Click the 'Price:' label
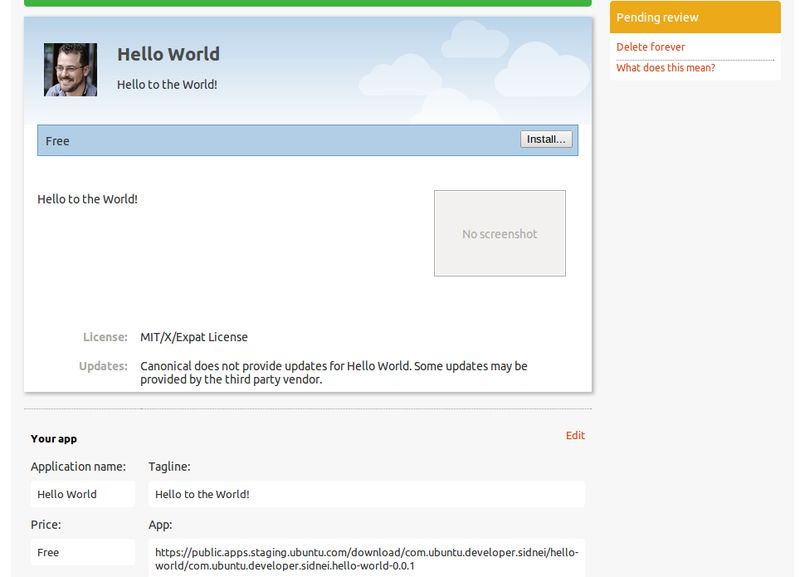 click(x=45, y=524)
